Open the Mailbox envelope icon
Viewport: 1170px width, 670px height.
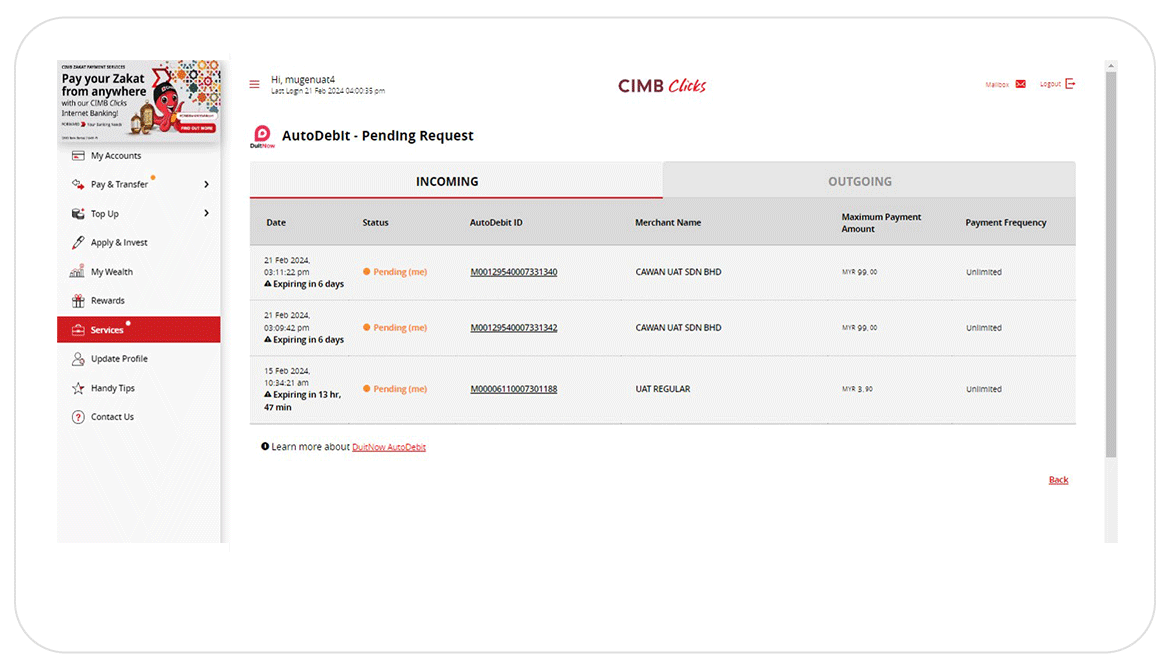click(1020, 85)
